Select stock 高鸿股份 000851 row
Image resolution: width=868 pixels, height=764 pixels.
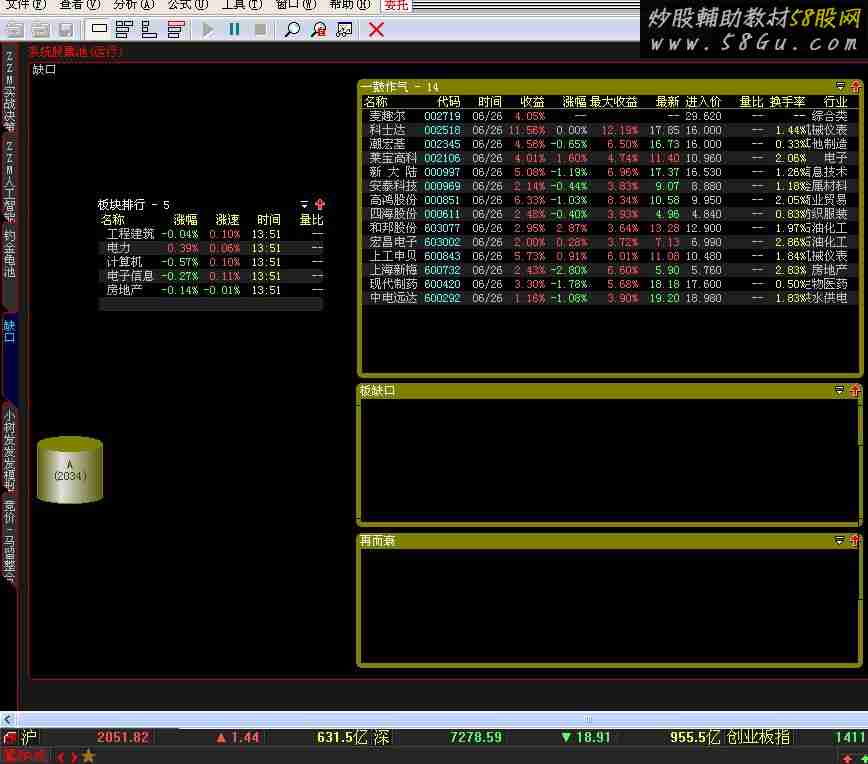tap(609, 200)
